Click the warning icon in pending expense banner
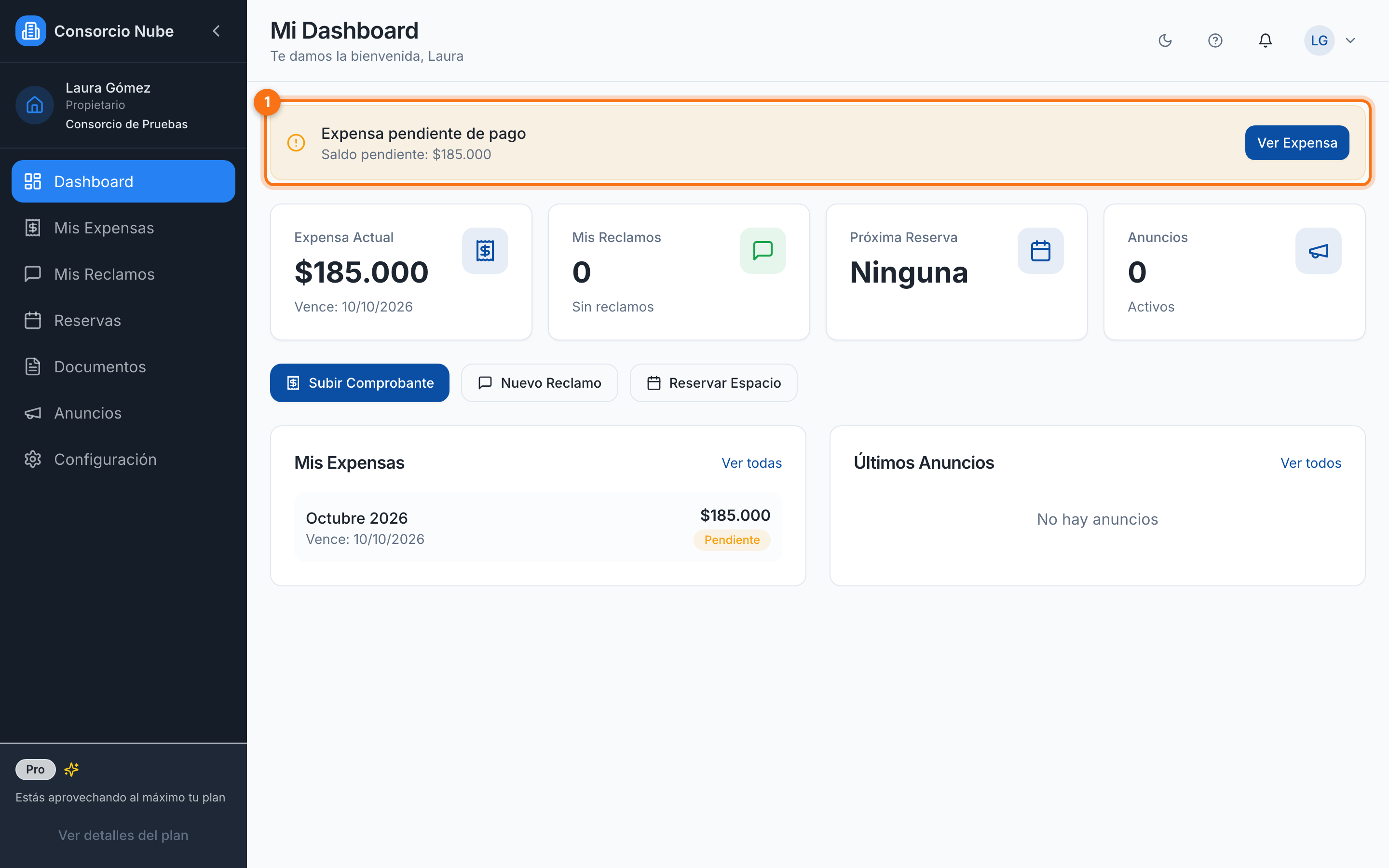This screenshot has height=868, width=1389. [296, 142]
